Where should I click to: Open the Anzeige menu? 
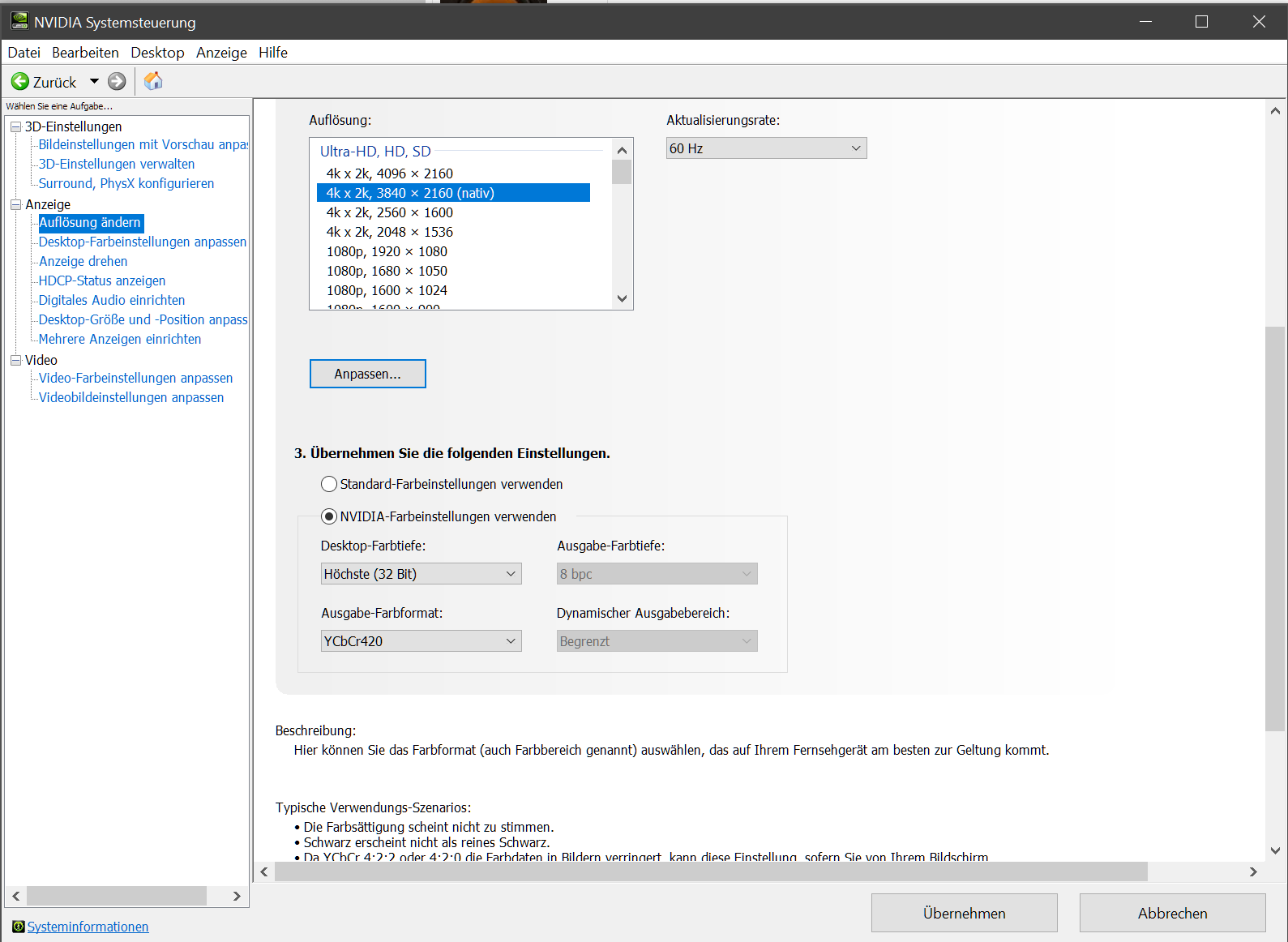click(x=221, y=53)
